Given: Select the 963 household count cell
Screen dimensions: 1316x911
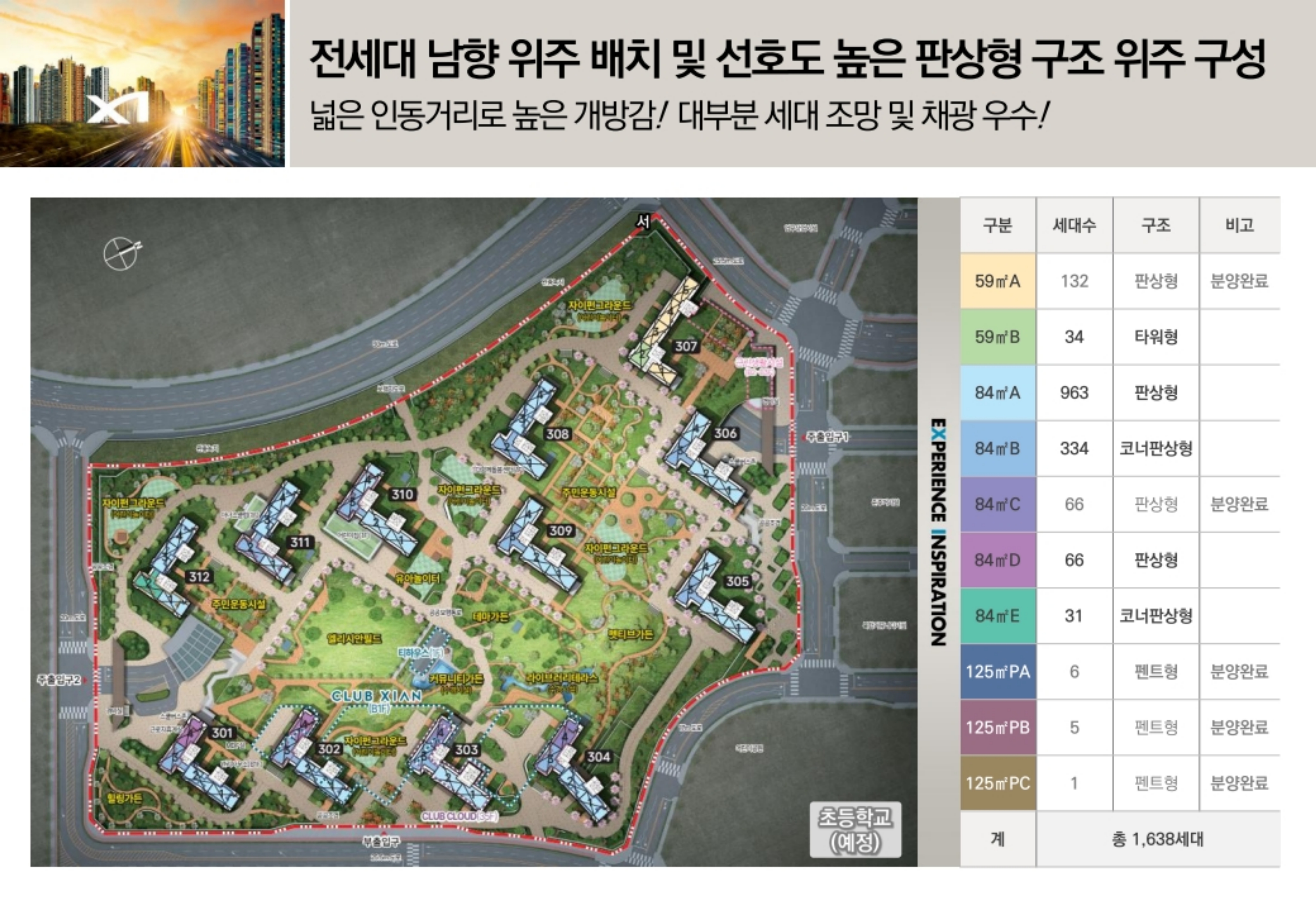Looking at the screenshot, I should click(1074, 393).
